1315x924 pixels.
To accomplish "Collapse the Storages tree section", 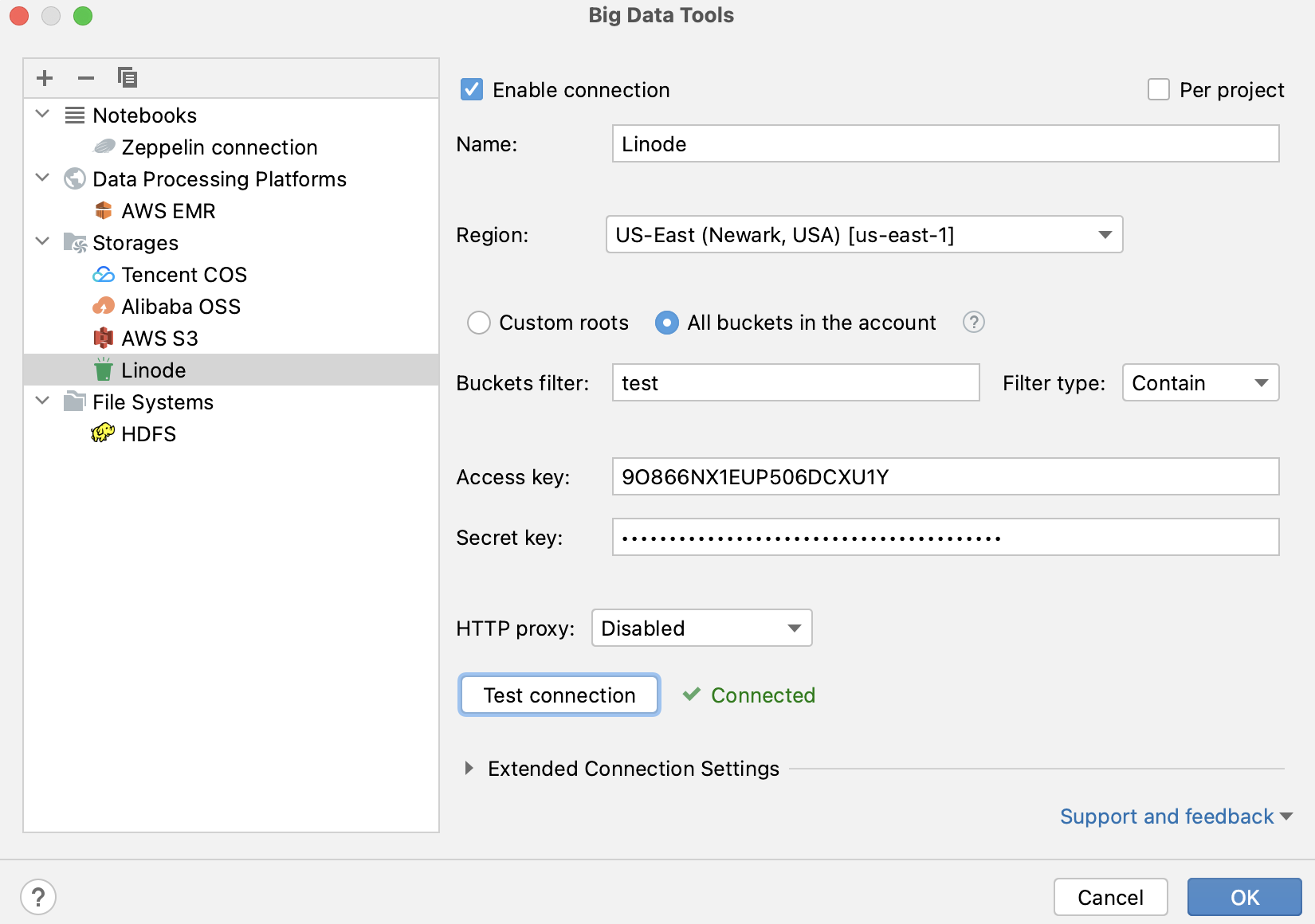I will pos(42,241).
